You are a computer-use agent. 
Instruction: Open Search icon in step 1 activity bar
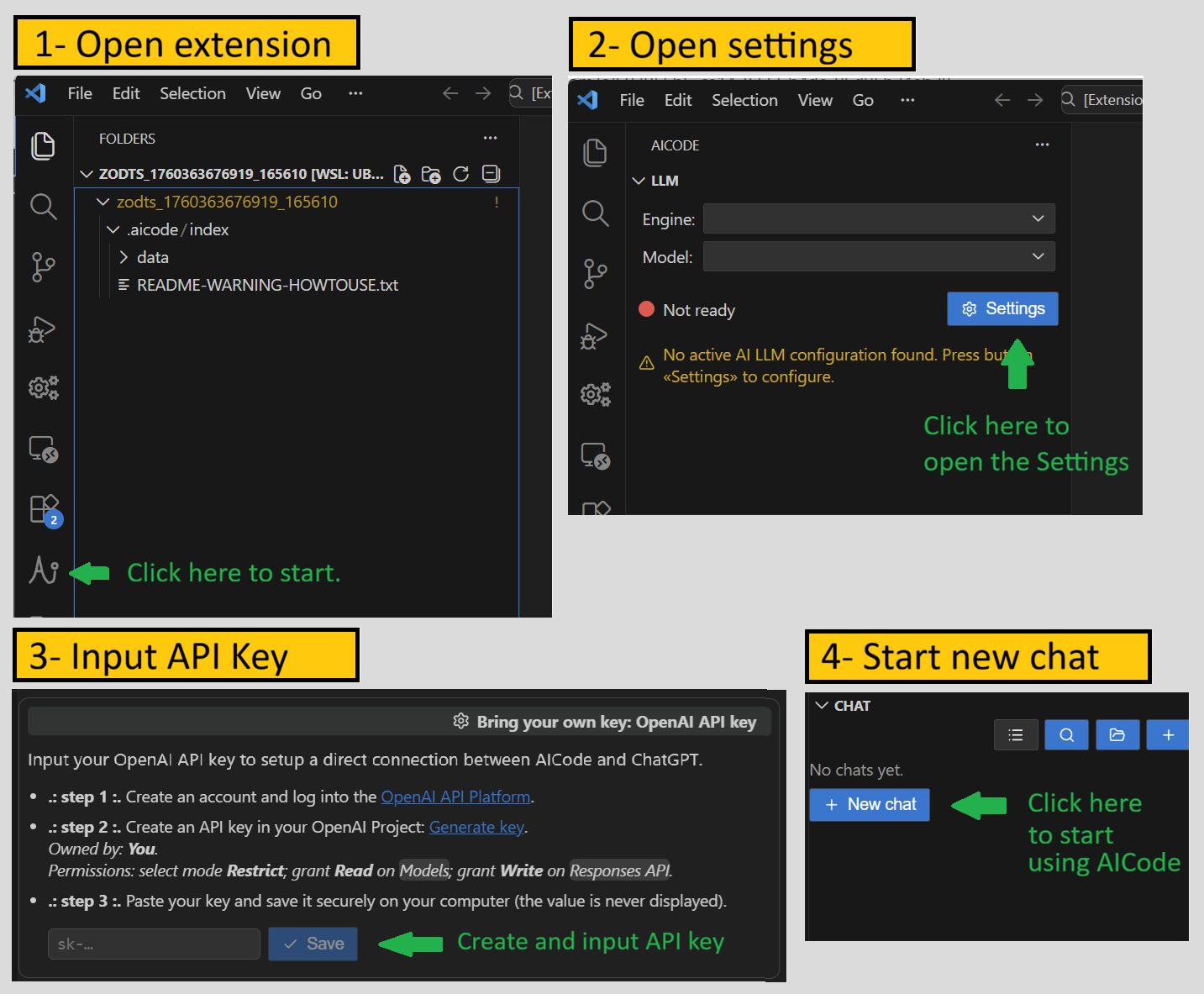click(43, 206)
